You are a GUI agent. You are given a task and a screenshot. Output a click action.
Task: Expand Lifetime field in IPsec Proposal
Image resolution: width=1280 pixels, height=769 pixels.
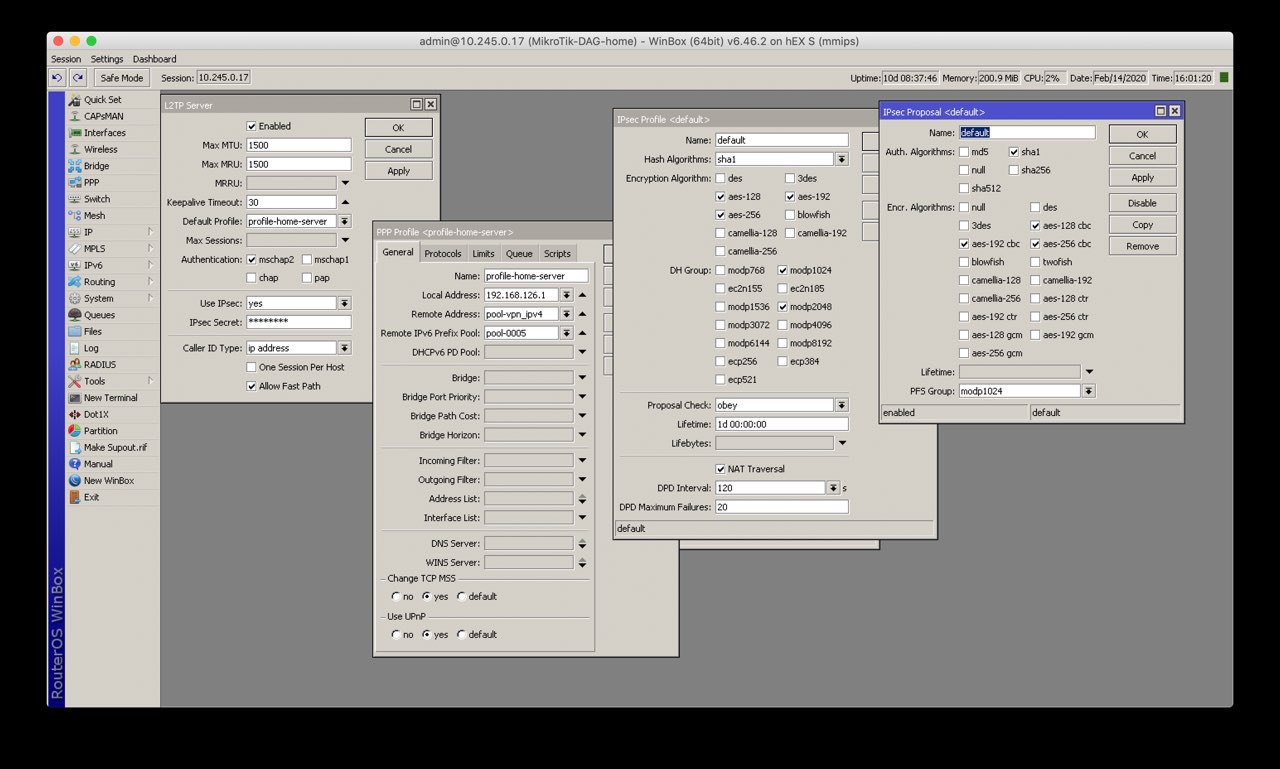1089,372
